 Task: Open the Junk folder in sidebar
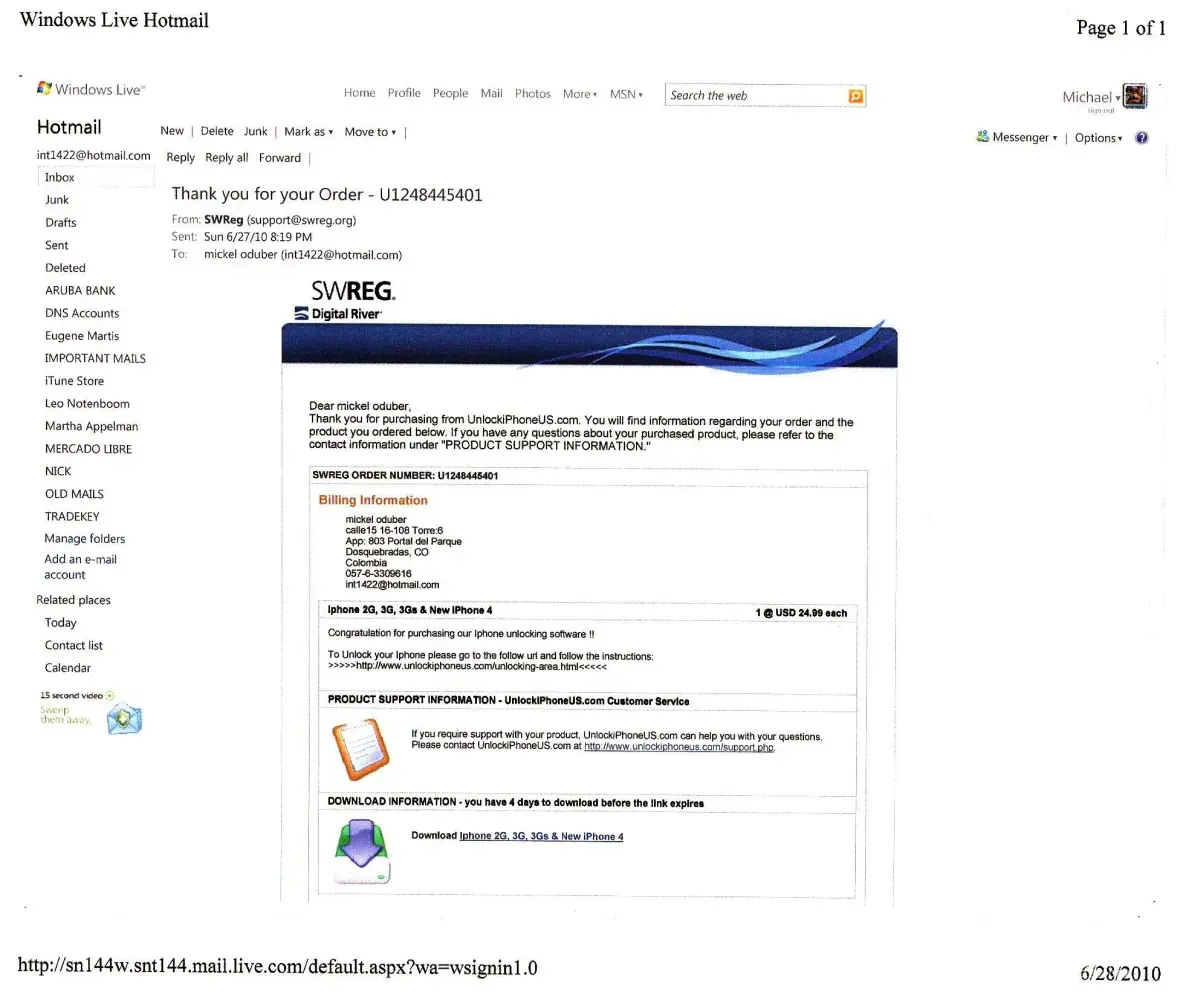coord(57,199)
